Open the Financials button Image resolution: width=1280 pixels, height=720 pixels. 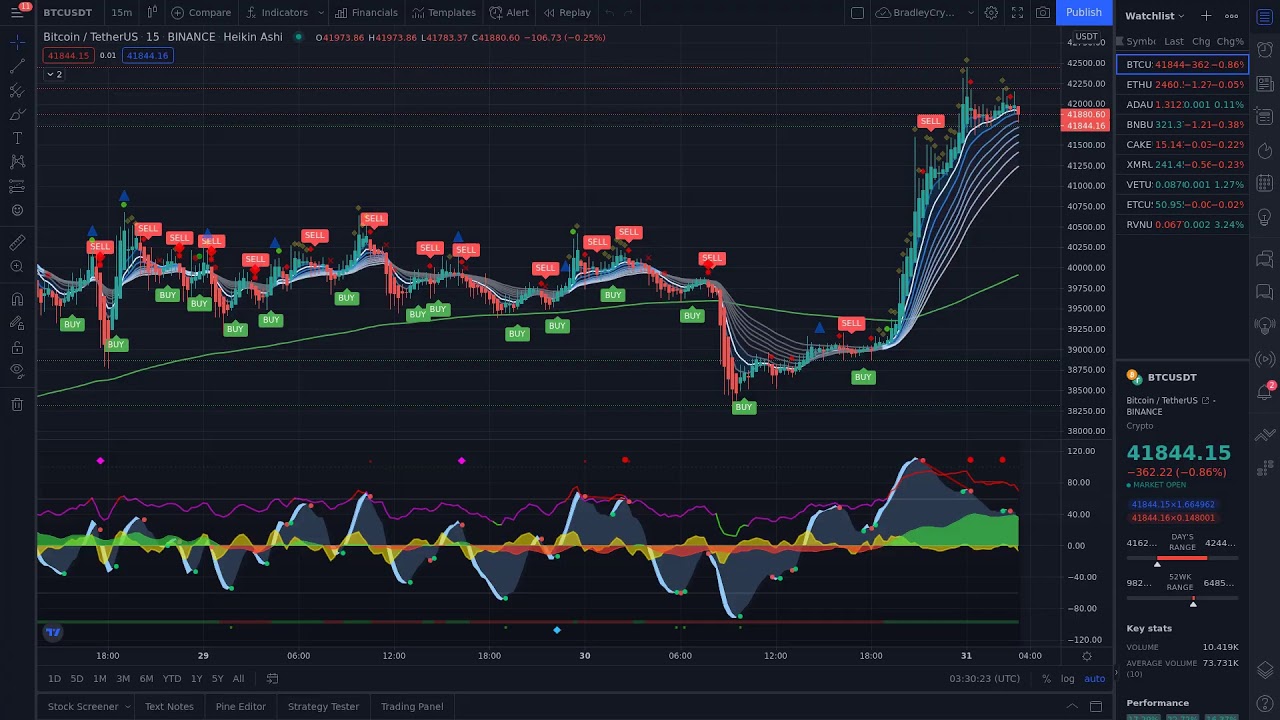click(366, 12)
